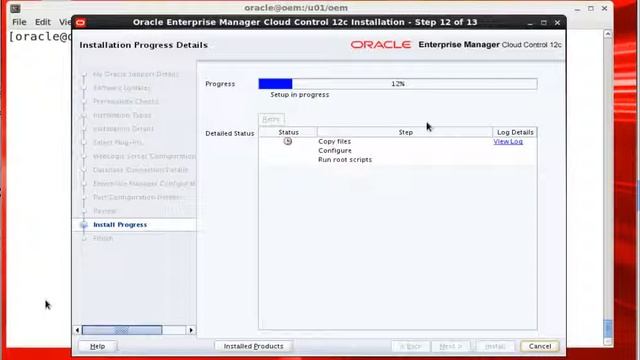Screen dimensions: 640x360
Task: Select Prerequisite Checks step in sidebar
Action: (126, 101)
